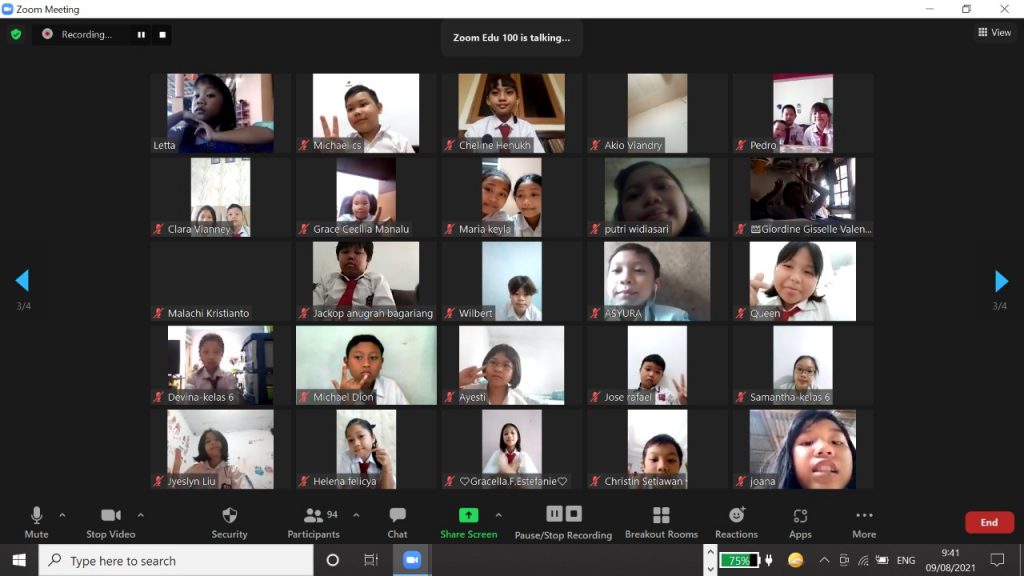Screen dimensions: 1024x576
Task: Expand share options arrow beside Share Screen
Action: (x=498, y=515)
